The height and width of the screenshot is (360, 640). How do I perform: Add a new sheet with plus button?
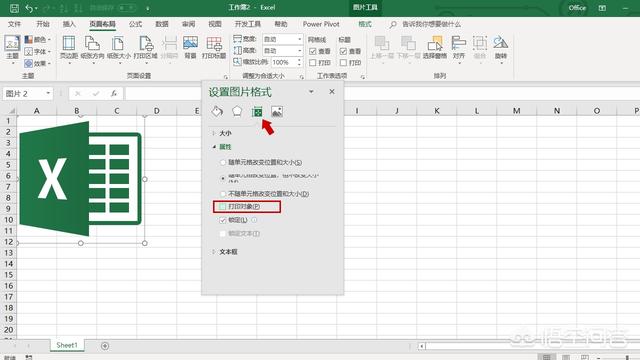(105, 346)
